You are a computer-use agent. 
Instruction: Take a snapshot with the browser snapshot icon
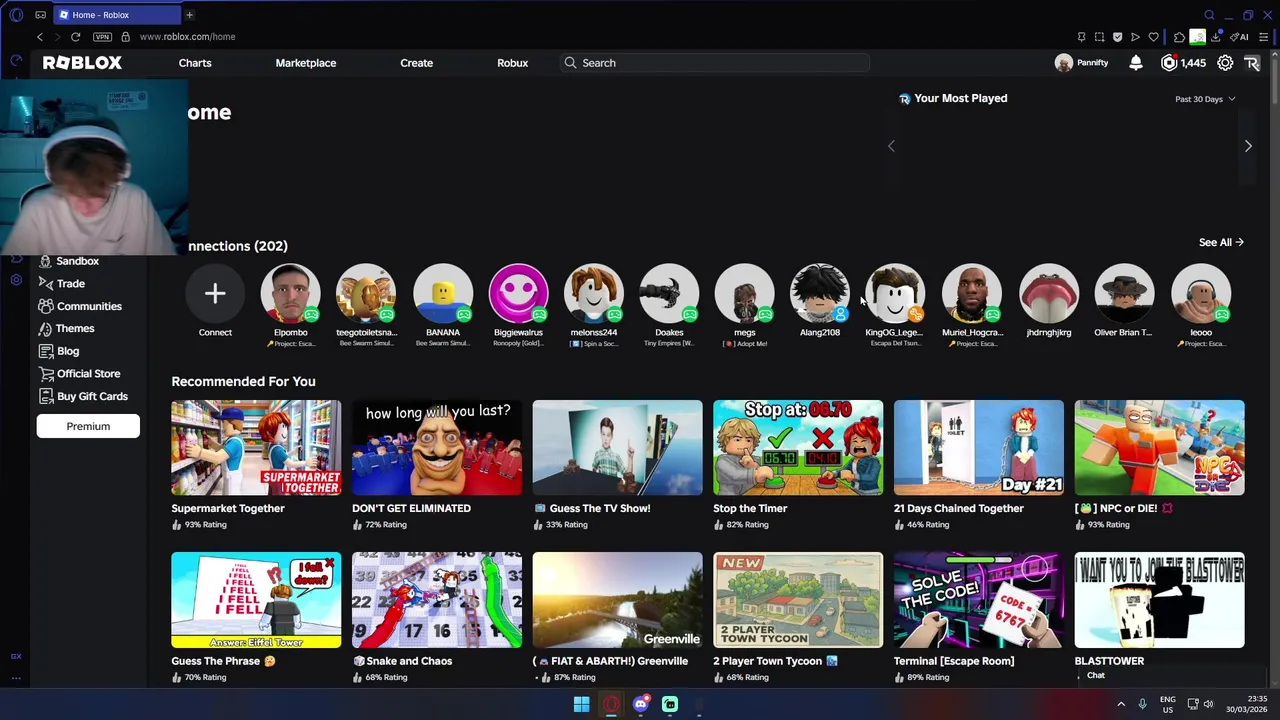(1100, 37)
